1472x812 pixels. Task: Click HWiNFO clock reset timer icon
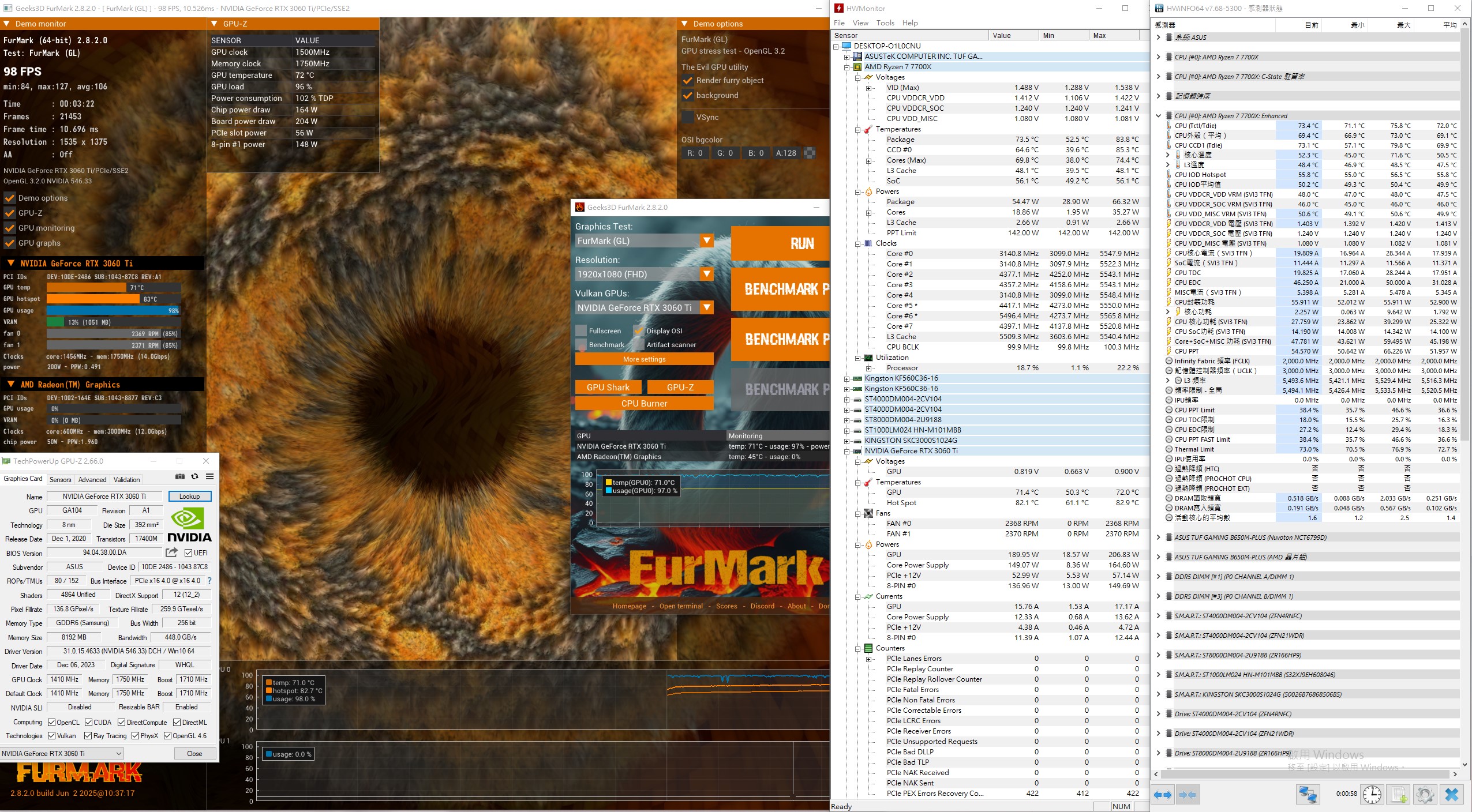1372,794
